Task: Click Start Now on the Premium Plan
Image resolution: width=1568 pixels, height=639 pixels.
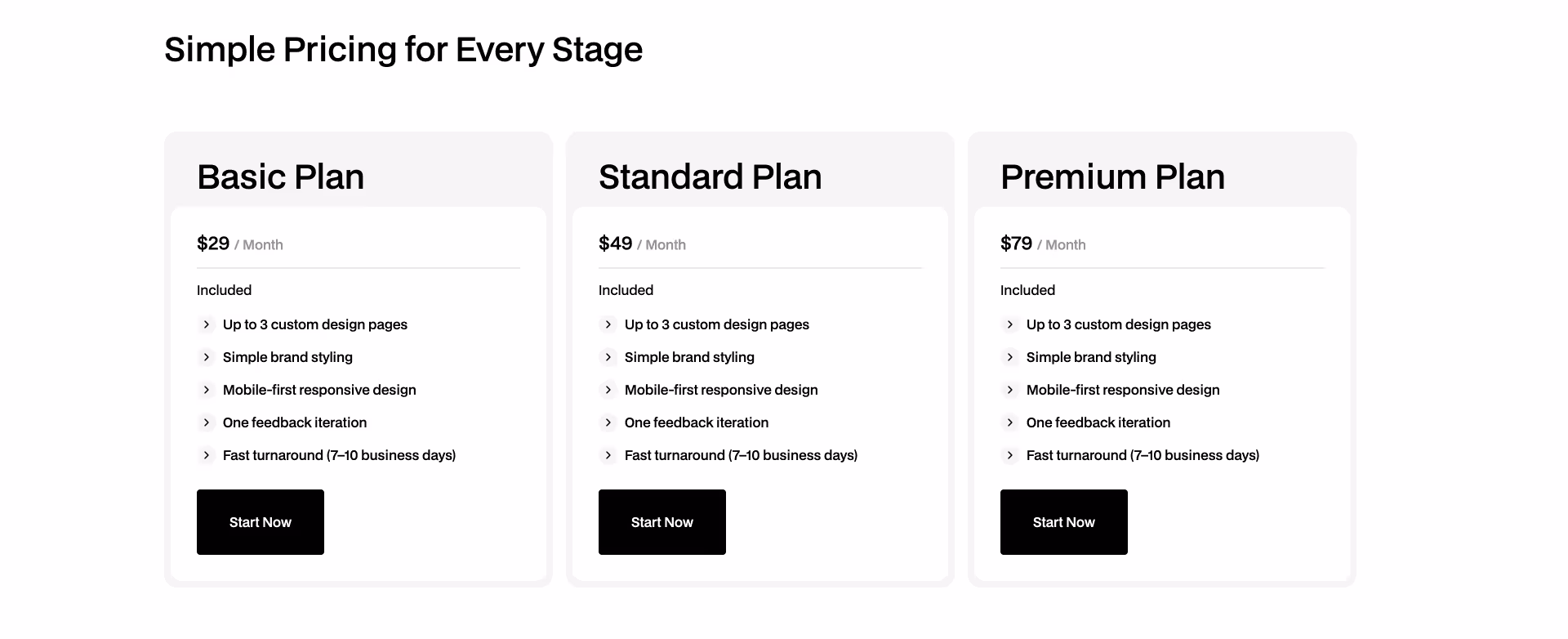Action: tap(1063, 522)
